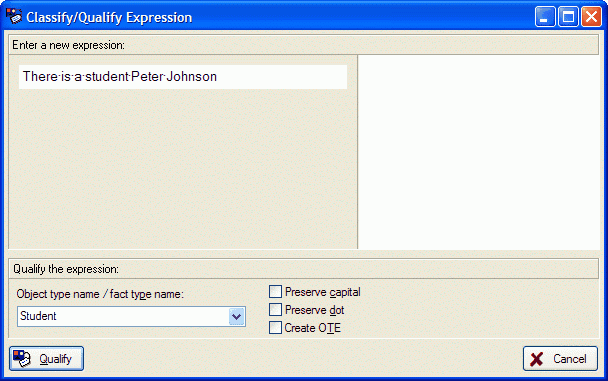The height and width of the screenshot is (381, 608).
Task: Click the expression text 'There is a student Peter Johnson'
Action: (x=120, y=76)
